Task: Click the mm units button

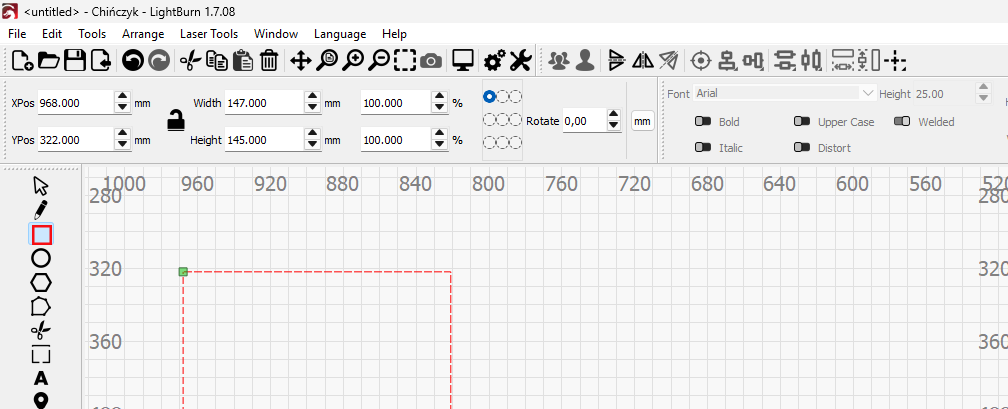Action: [x=642, y=121]
